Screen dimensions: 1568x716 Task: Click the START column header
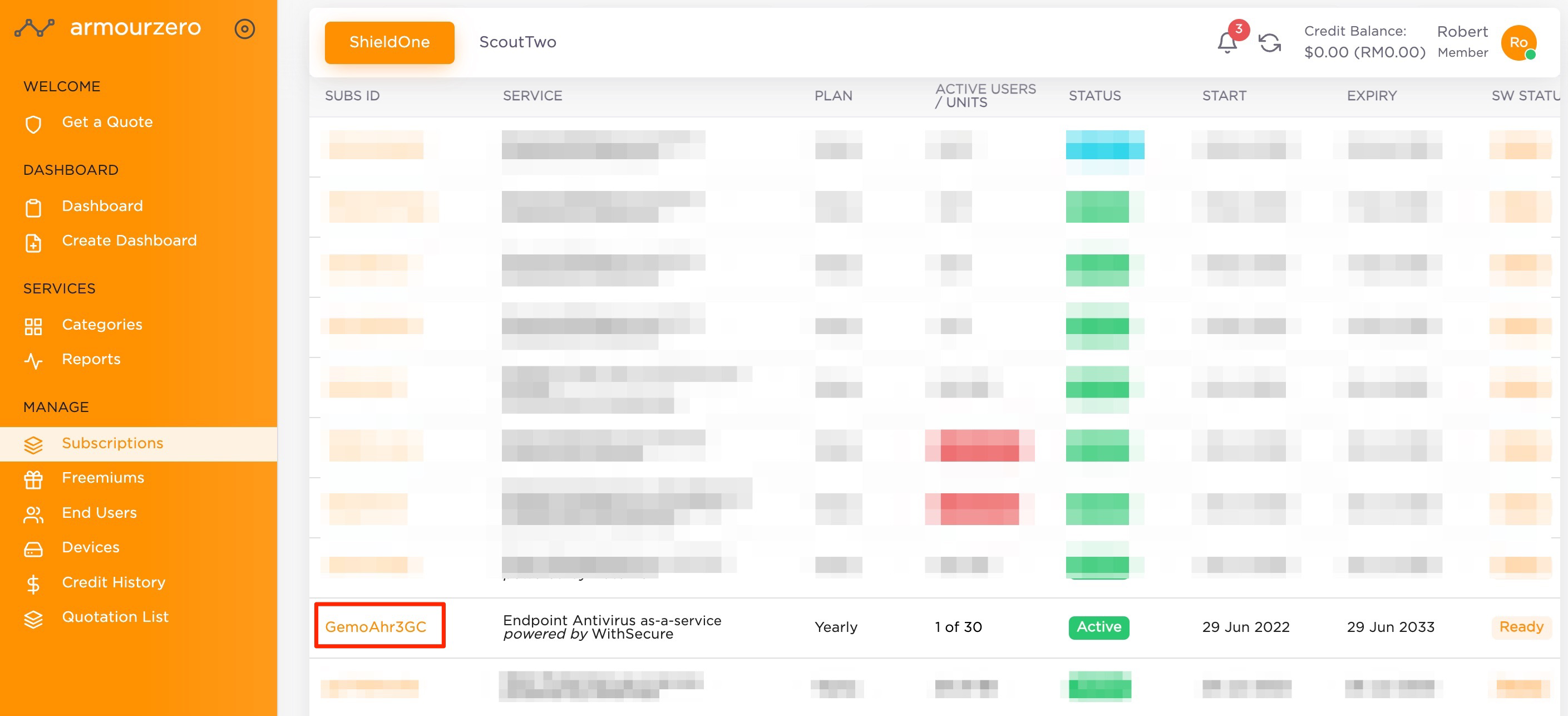point(1224,96)
